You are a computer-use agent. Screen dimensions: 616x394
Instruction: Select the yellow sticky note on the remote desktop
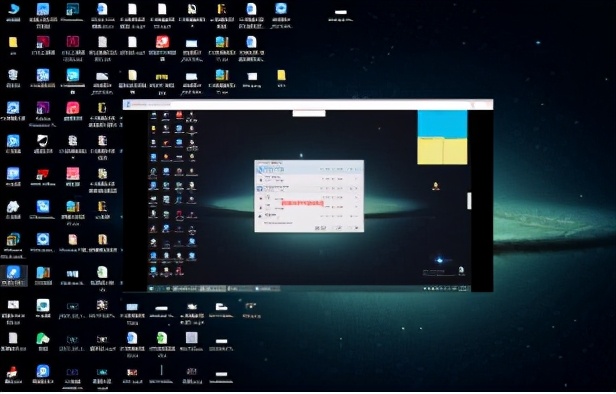pyautogui.click(x=442, y=151)
